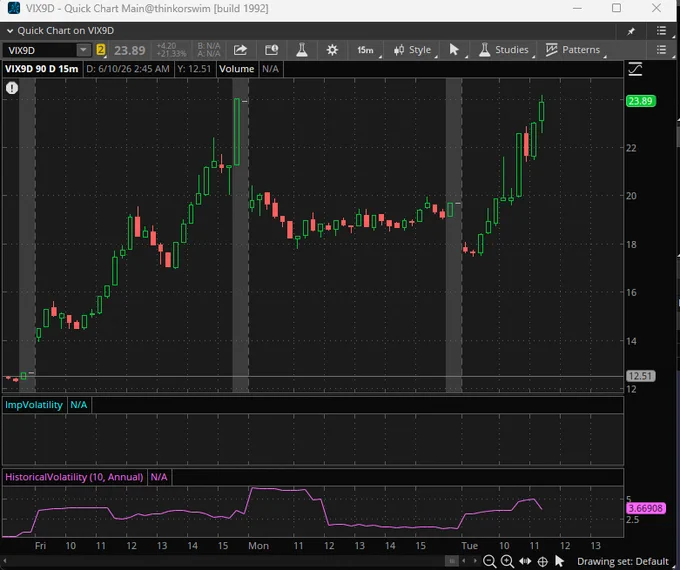Screen dimensions: 680x570
Task: Click the +4.20 +21.33% change readout
Action: [171, 50]
